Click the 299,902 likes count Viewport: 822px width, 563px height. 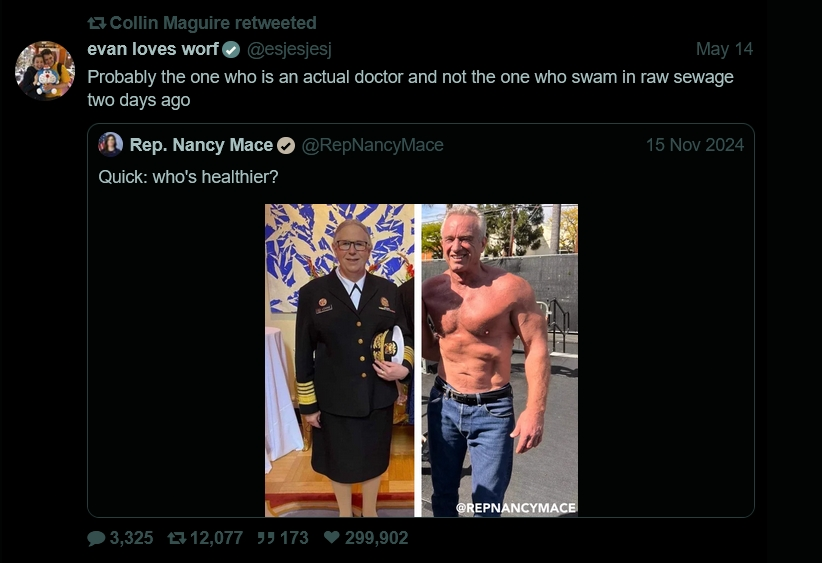[376, 538]
